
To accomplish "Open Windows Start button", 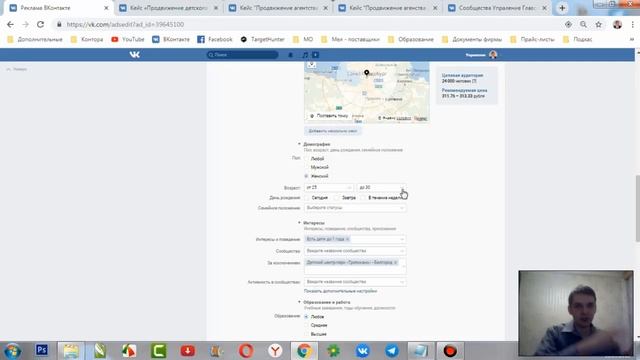I will coord(12,351).
